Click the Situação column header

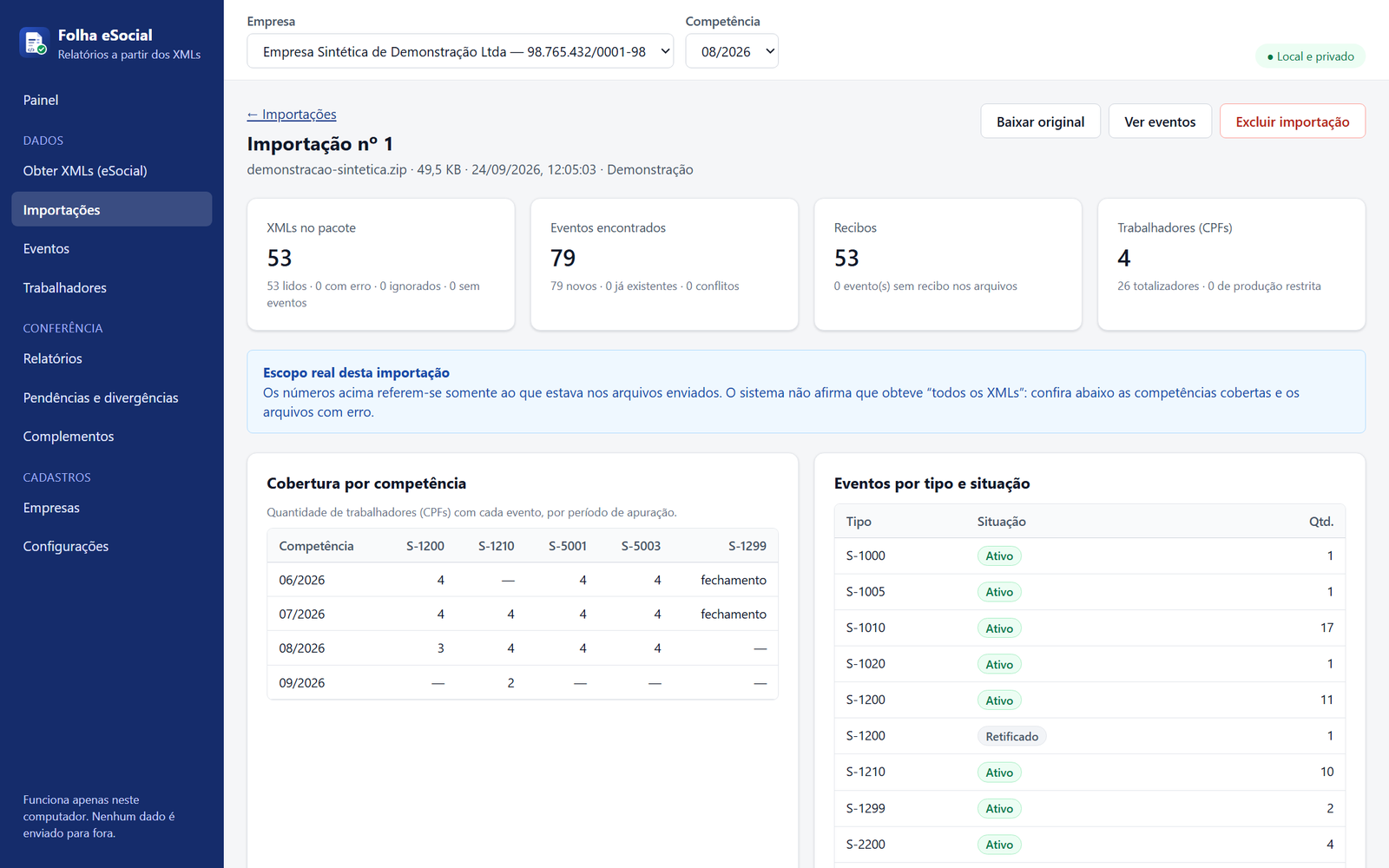[x=1002, y=522]
